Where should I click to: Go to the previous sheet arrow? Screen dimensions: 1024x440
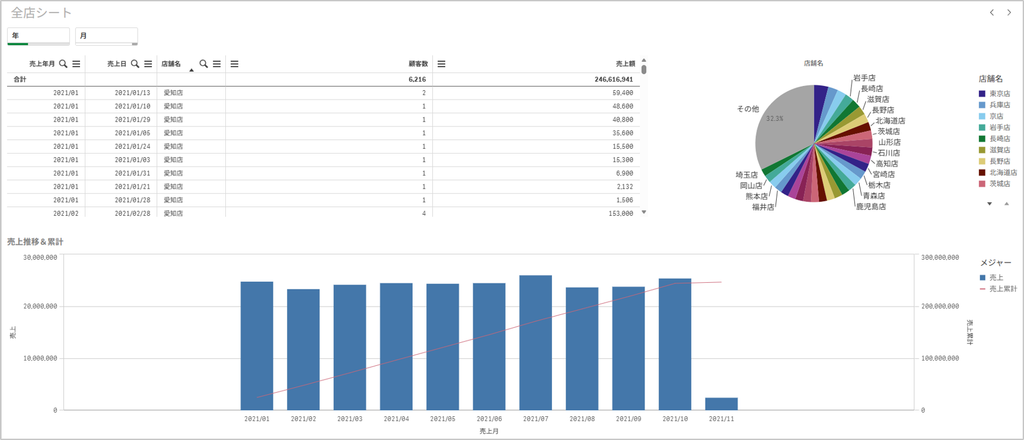(992, 12)
